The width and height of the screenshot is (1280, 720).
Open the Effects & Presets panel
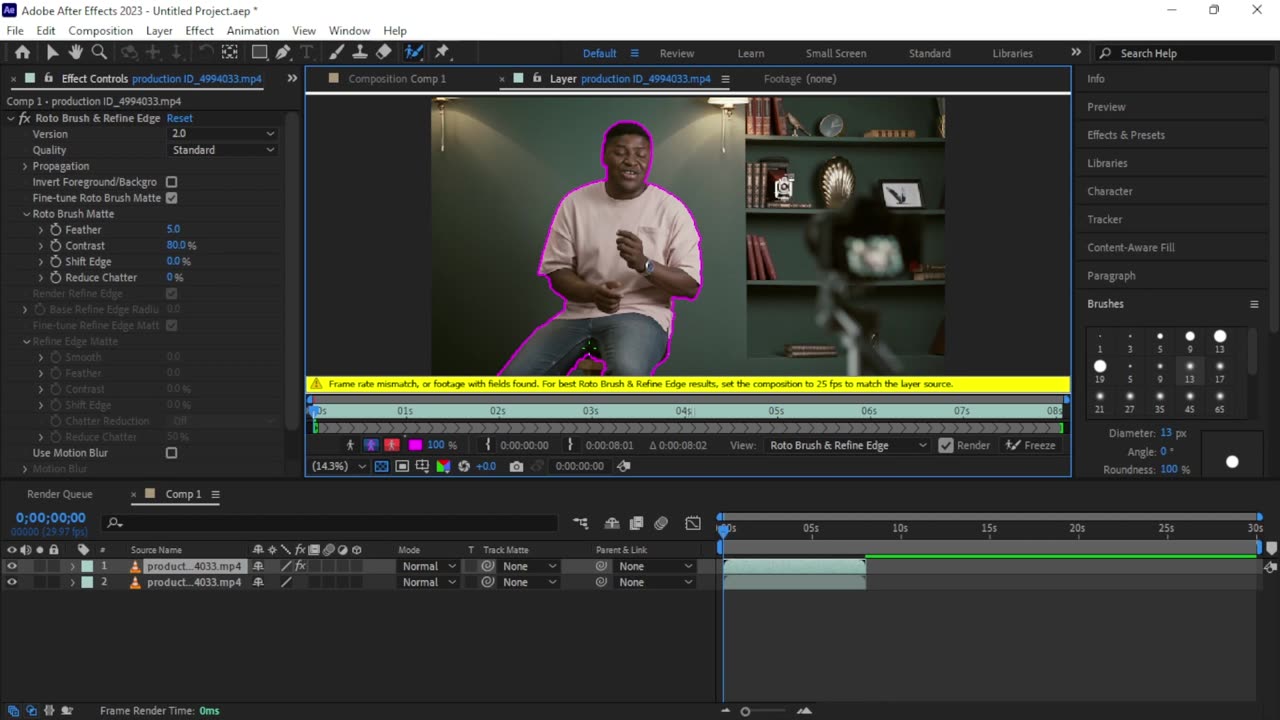point(1126,135)
